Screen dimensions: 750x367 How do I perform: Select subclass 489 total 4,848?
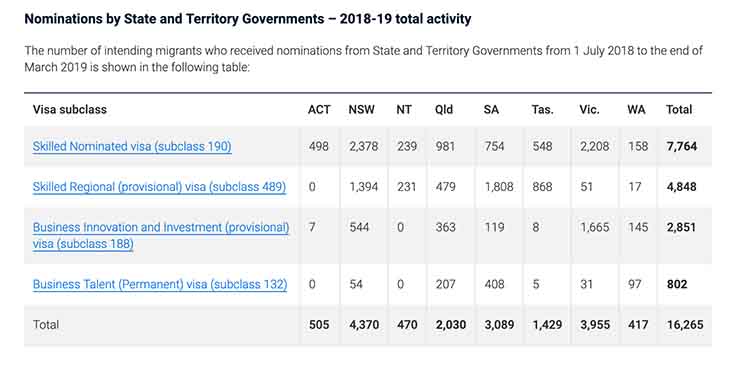coord(682,187)
